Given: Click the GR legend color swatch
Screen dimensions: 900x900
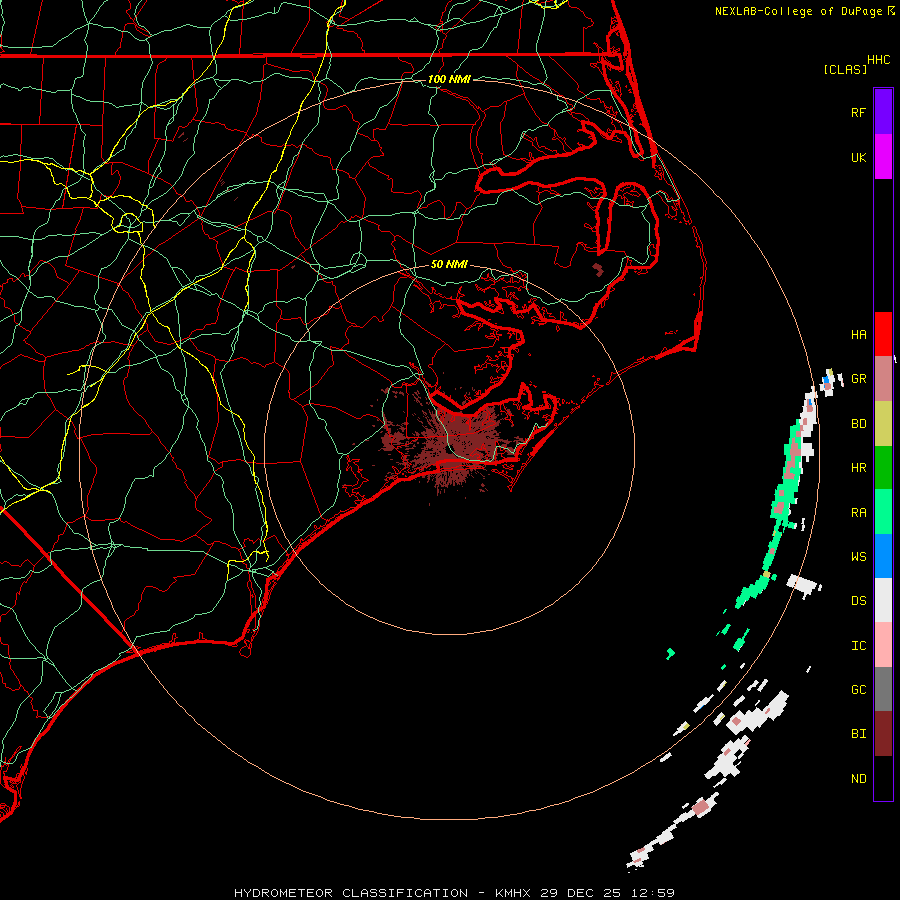Looking at the screenshot, I should click(883, 378).
